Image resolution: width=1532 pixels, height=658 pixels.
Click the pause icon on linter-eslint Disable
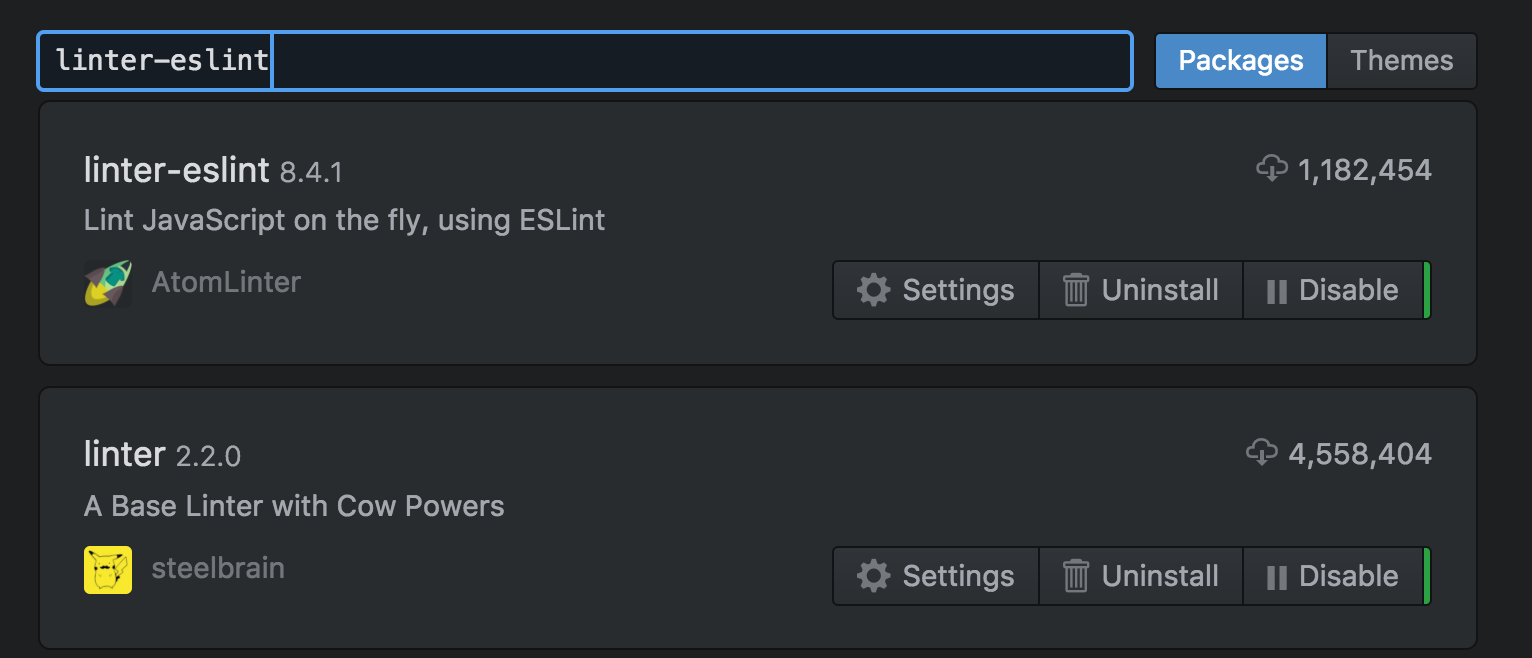tap(1276, 291)
